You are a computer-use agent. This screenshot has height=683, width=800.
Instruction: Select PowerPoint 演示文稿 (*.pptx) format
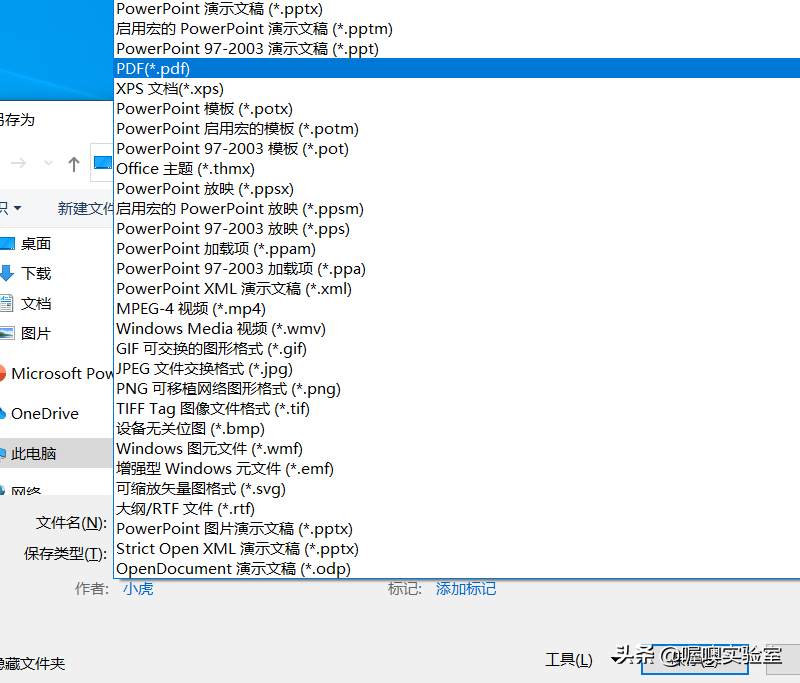click(457, 9)
